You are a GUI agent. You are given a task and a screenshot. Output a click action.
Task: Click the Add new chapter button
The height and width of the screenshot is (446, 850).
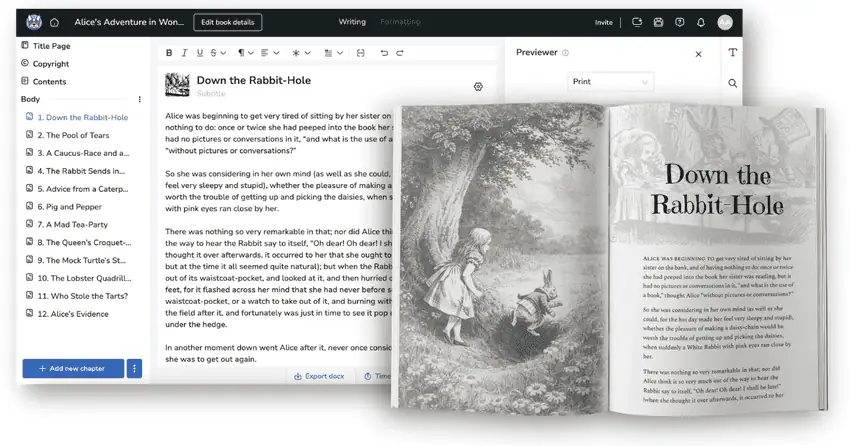[x=73, y=369]
